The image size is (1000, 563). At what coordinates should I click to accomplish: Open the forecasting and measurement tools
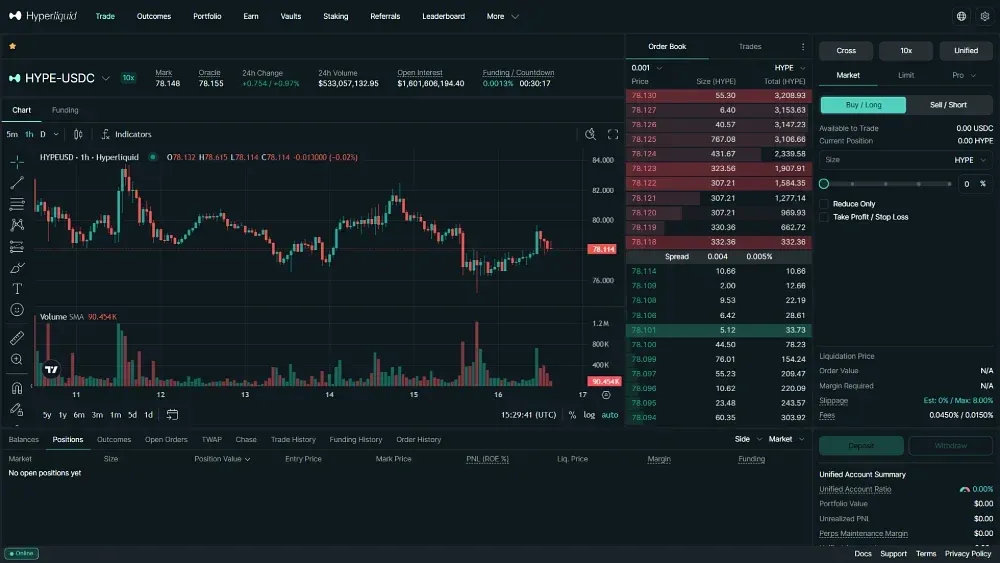tap(17, 247)
